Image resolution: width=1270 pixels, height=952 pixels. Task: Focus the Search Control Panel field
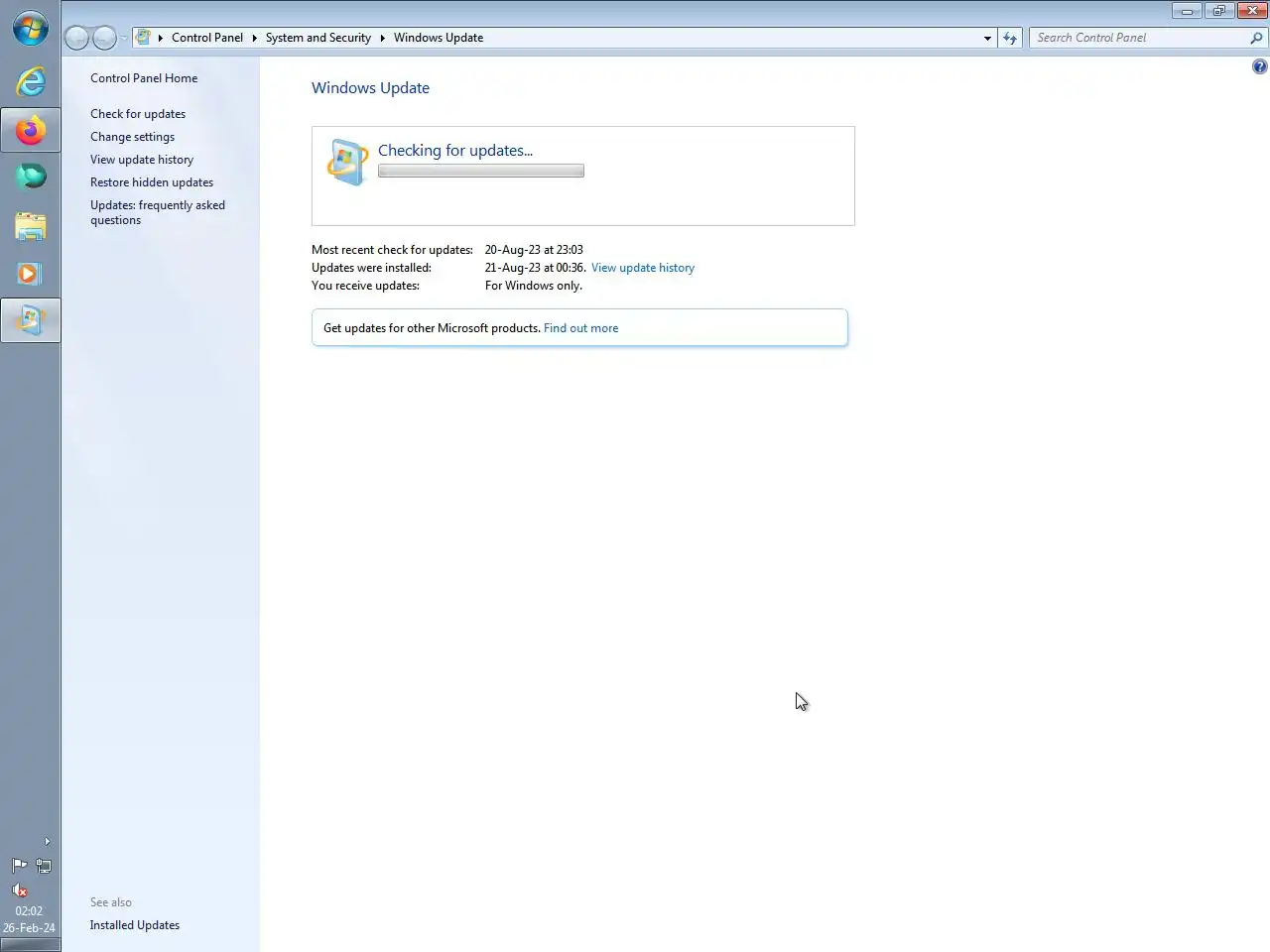pos(1139,38)
